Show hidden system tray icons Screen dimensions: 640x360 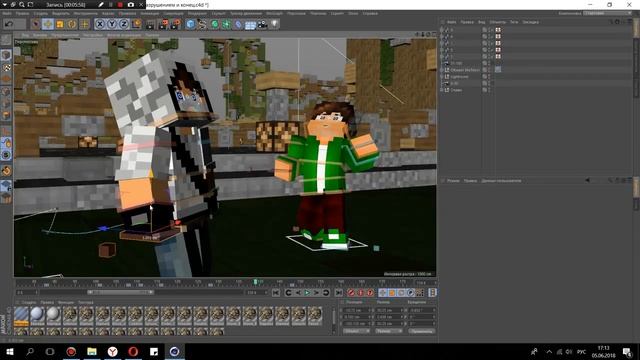549,352
